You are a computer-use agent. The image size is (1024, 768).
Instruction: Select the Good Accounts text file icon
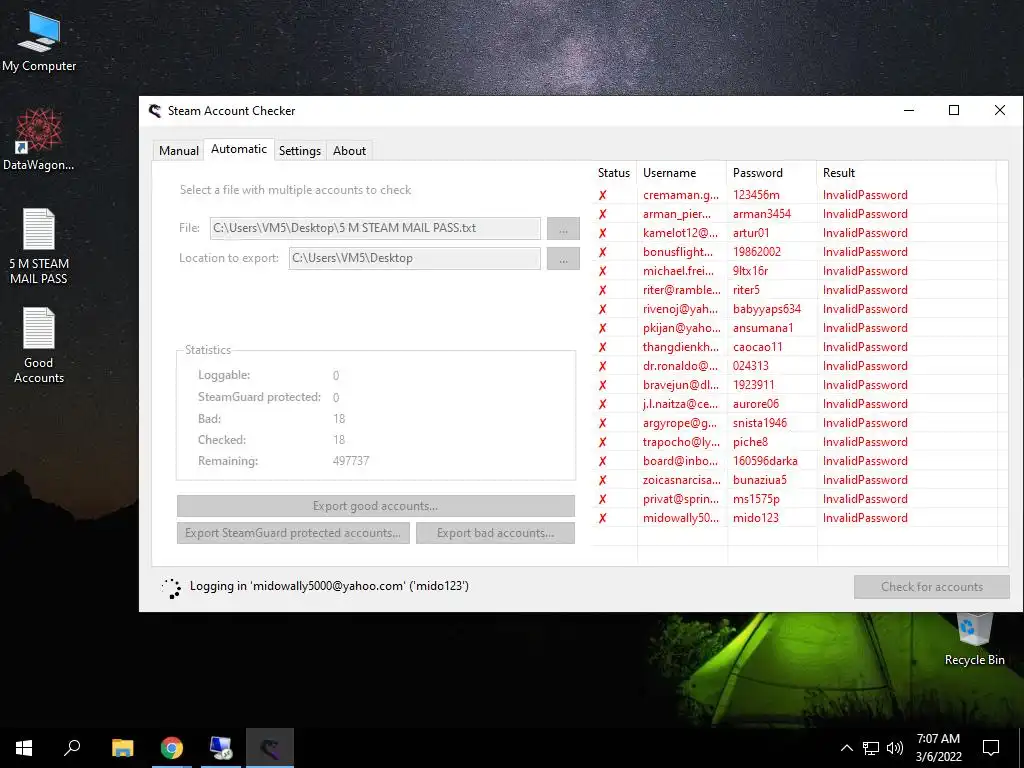point(39,345)
